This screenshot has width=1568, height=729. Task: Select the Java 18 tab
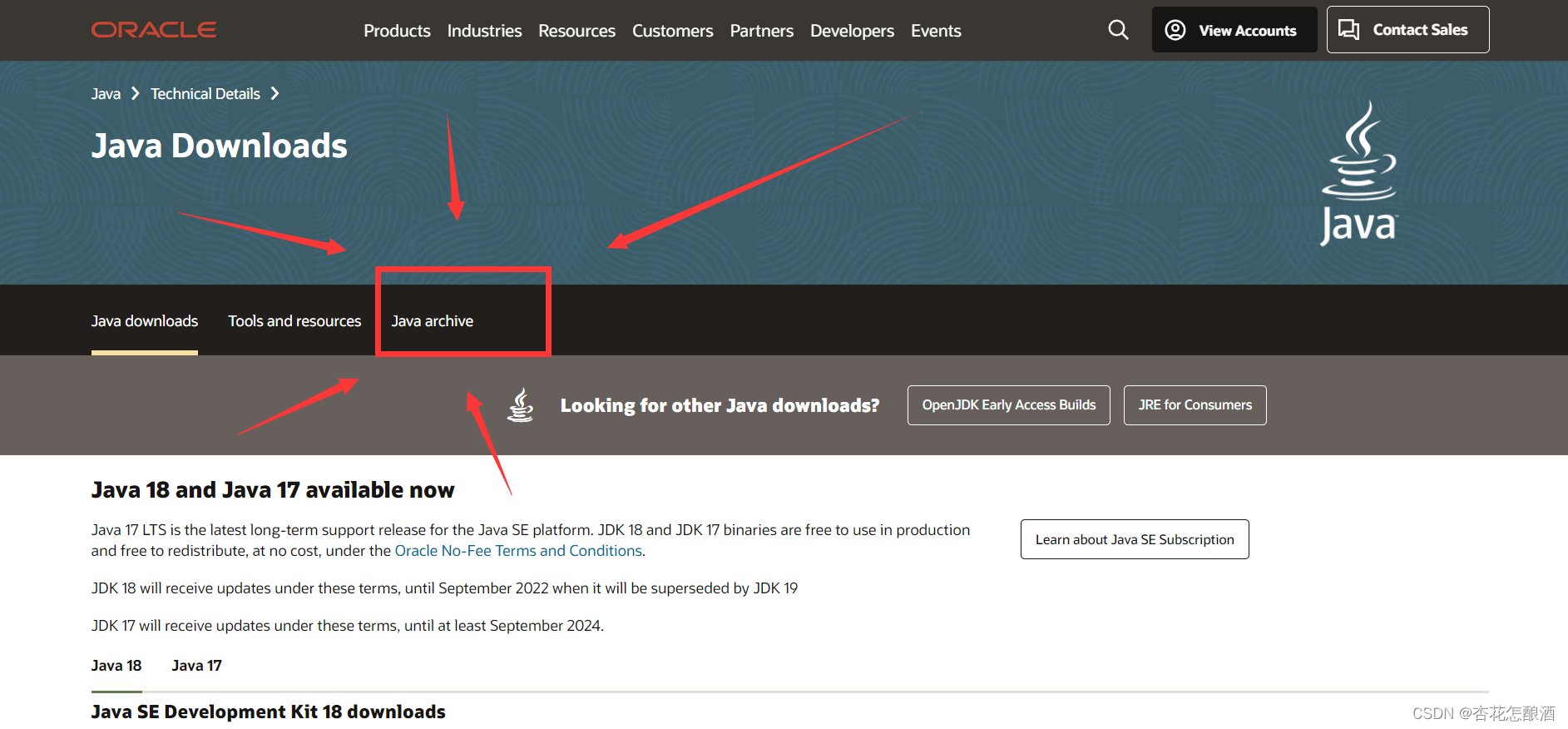pyautogui.click(x=116, y=666)
